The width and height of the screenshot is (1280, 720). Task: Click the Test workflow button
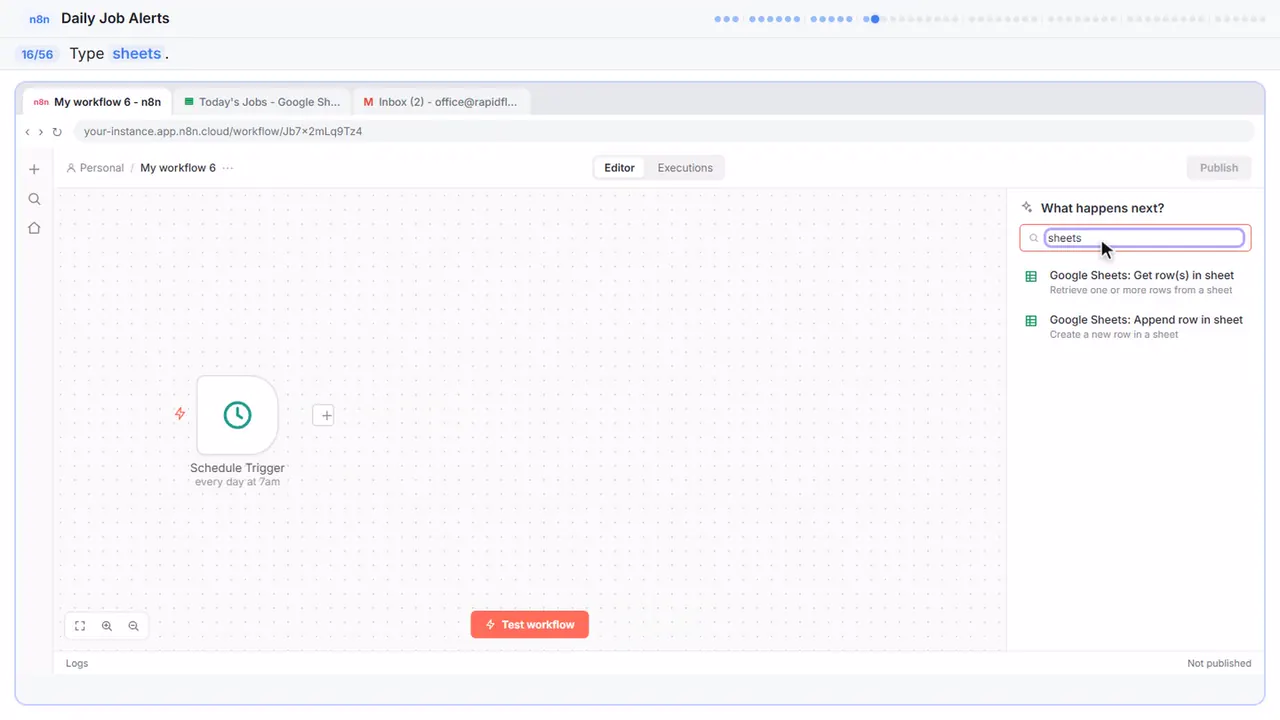[530, 625]
